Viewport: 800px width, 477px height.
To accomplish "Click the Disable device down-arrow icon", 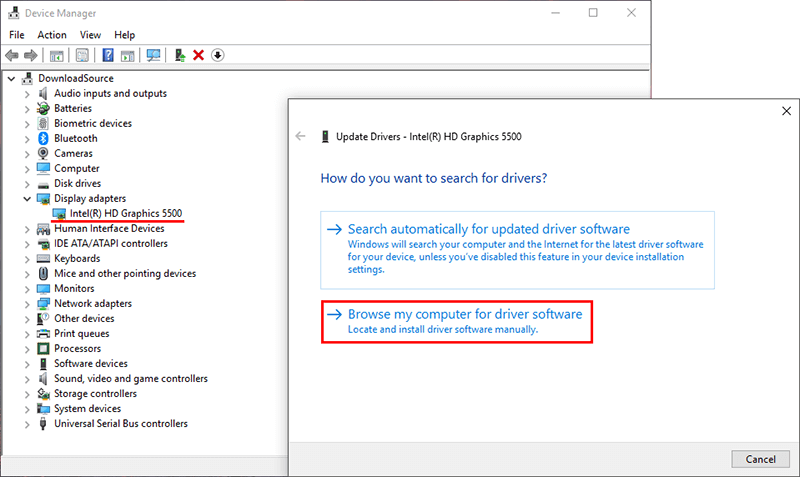I will point(218,55).
